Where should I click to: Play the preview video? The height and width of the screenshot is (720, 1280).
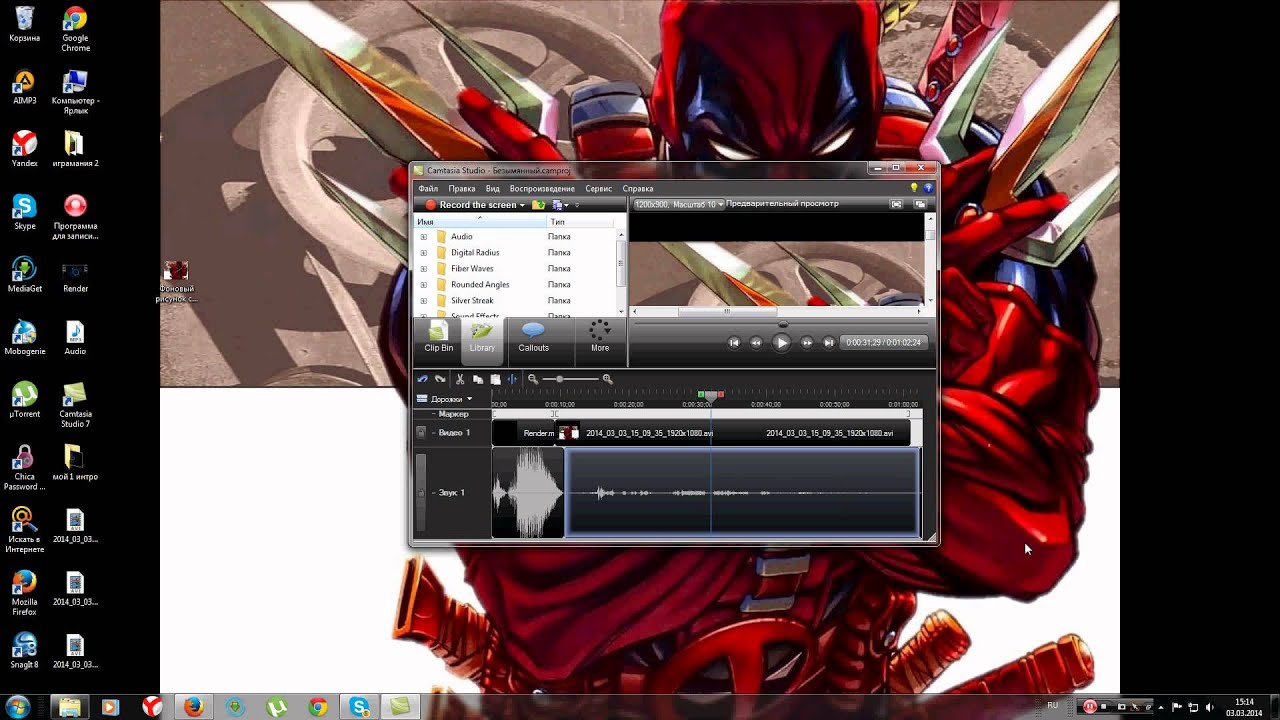(x=782, y=342)
